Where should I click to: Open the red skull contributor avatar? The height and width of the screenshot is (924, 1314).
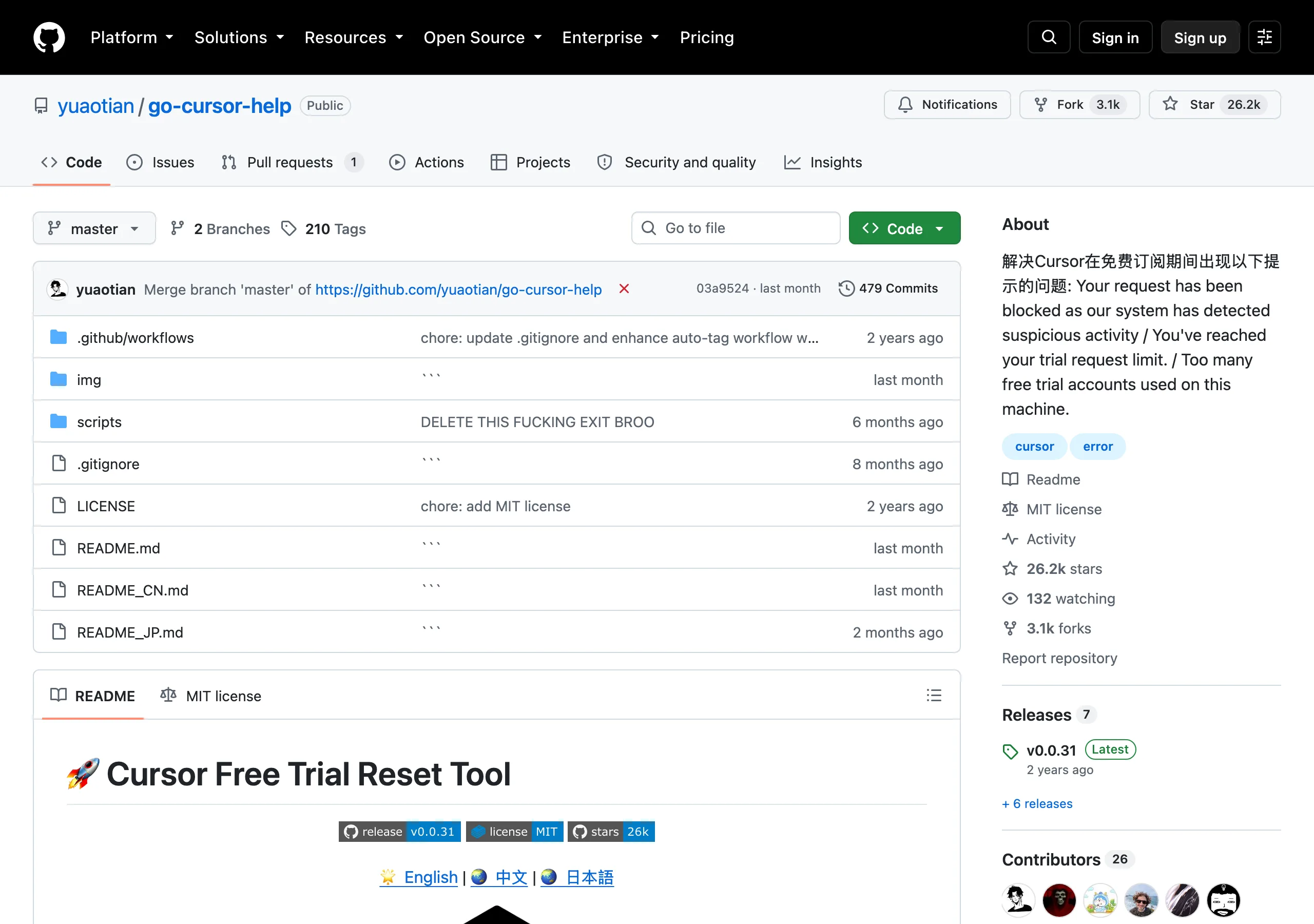[1059, 900]
